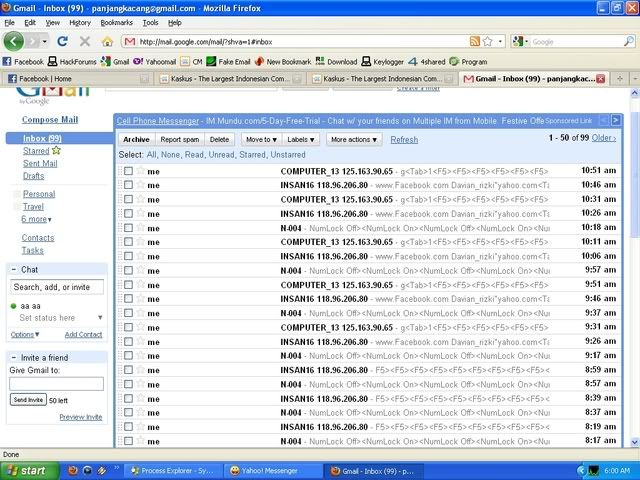Open the Set status here dropdown arrow

(100, 318)
